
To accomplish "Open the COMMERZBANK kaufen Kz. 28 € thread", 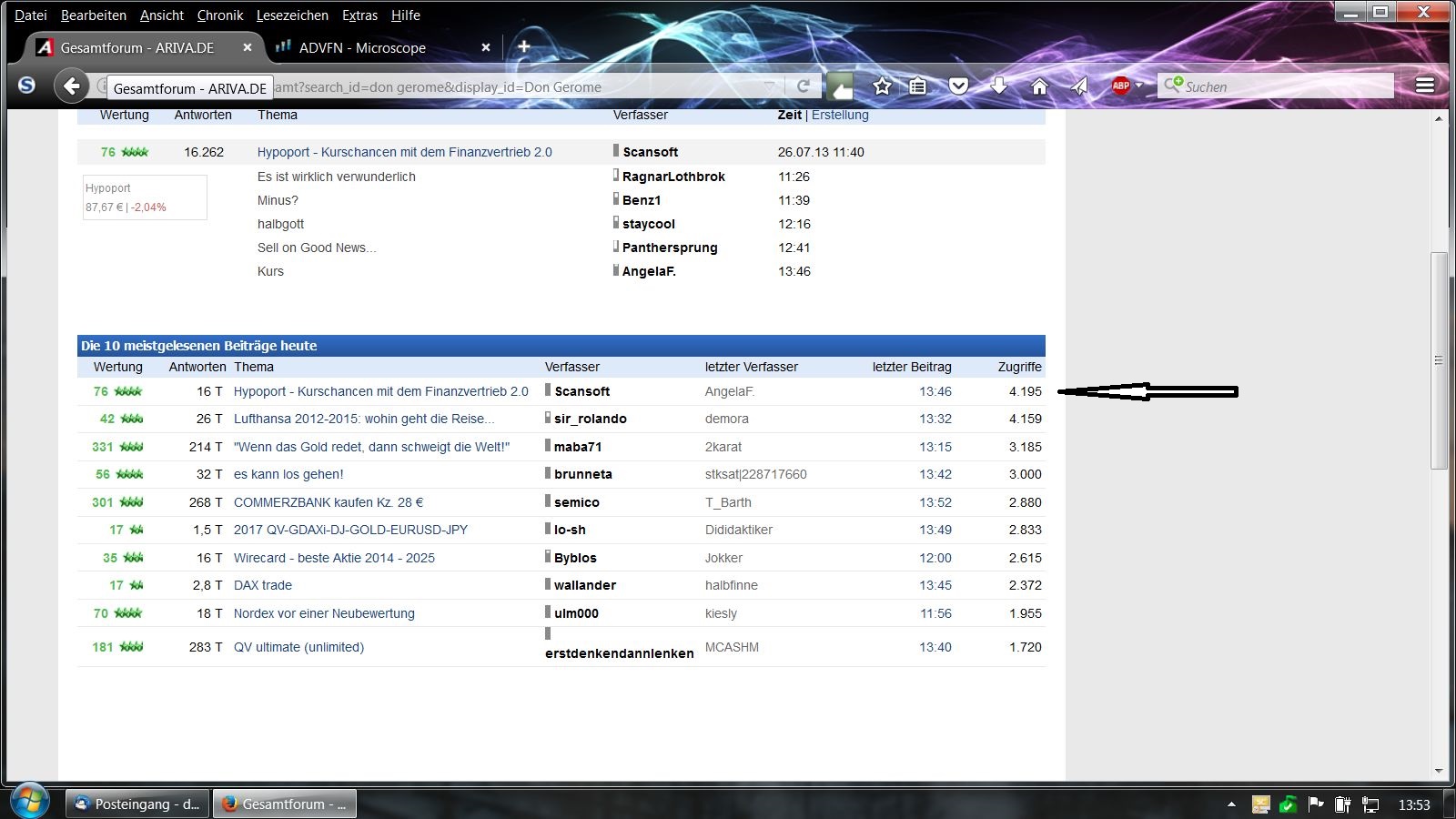I will [329, 502].
